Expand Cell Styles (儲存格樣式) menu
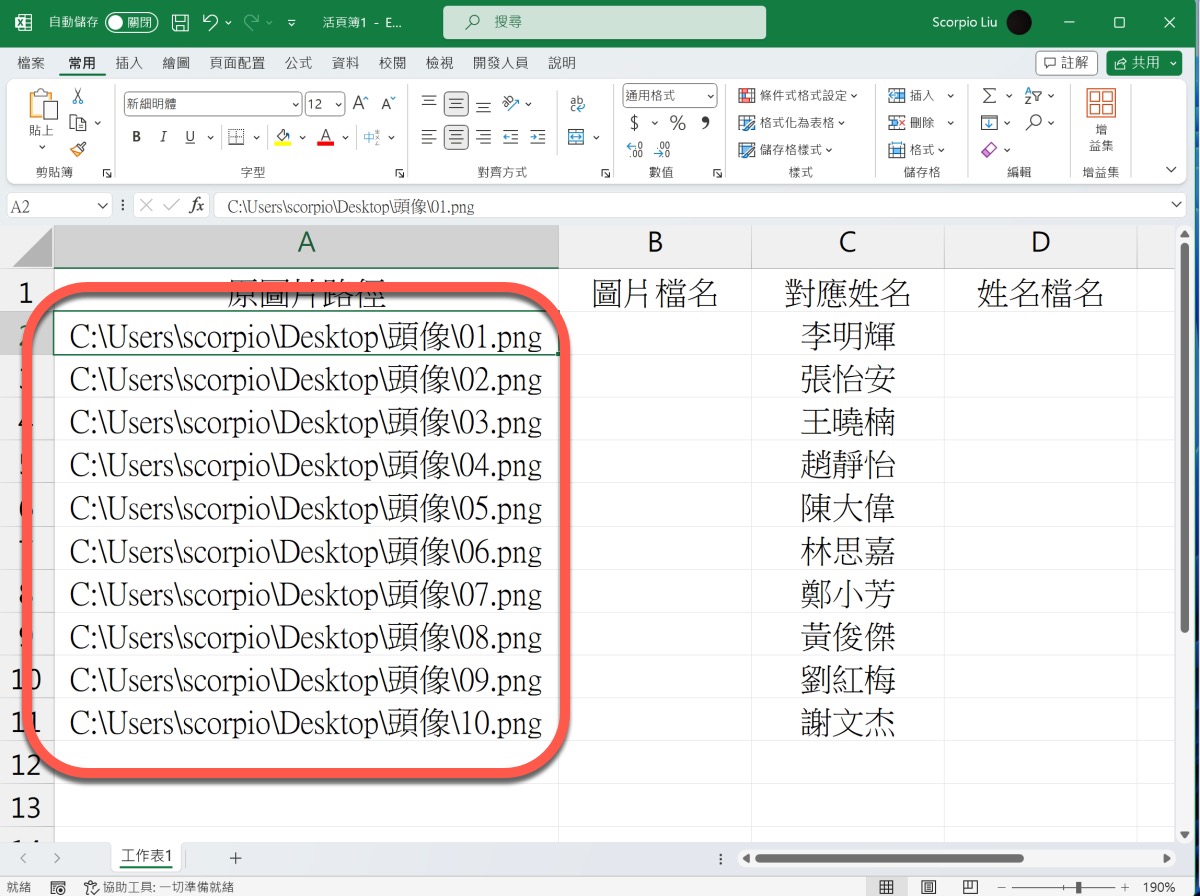 pos(786,150)
